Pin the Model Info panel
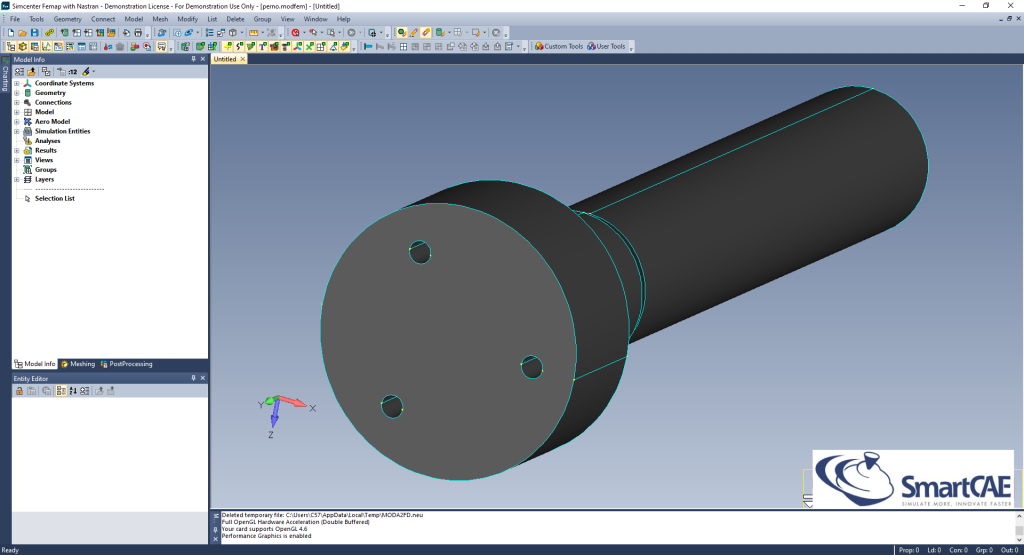The height and width of the screenshot is (555, 1024). [193, 59]
